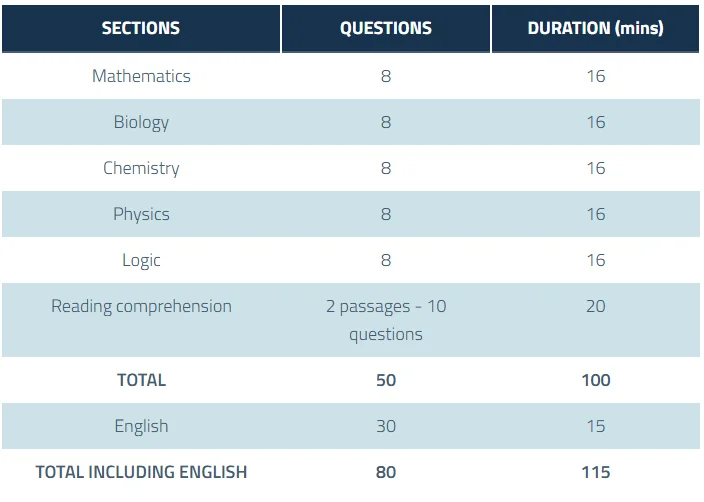
Task: Select the Mathematics section cell
Action: click(x=141, y=76)
